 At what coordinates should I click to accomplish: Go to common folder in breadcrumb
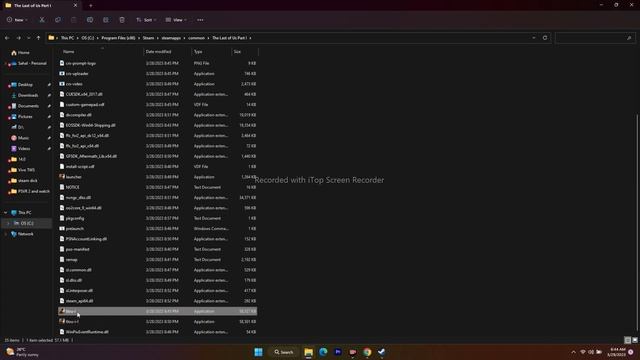196,38
